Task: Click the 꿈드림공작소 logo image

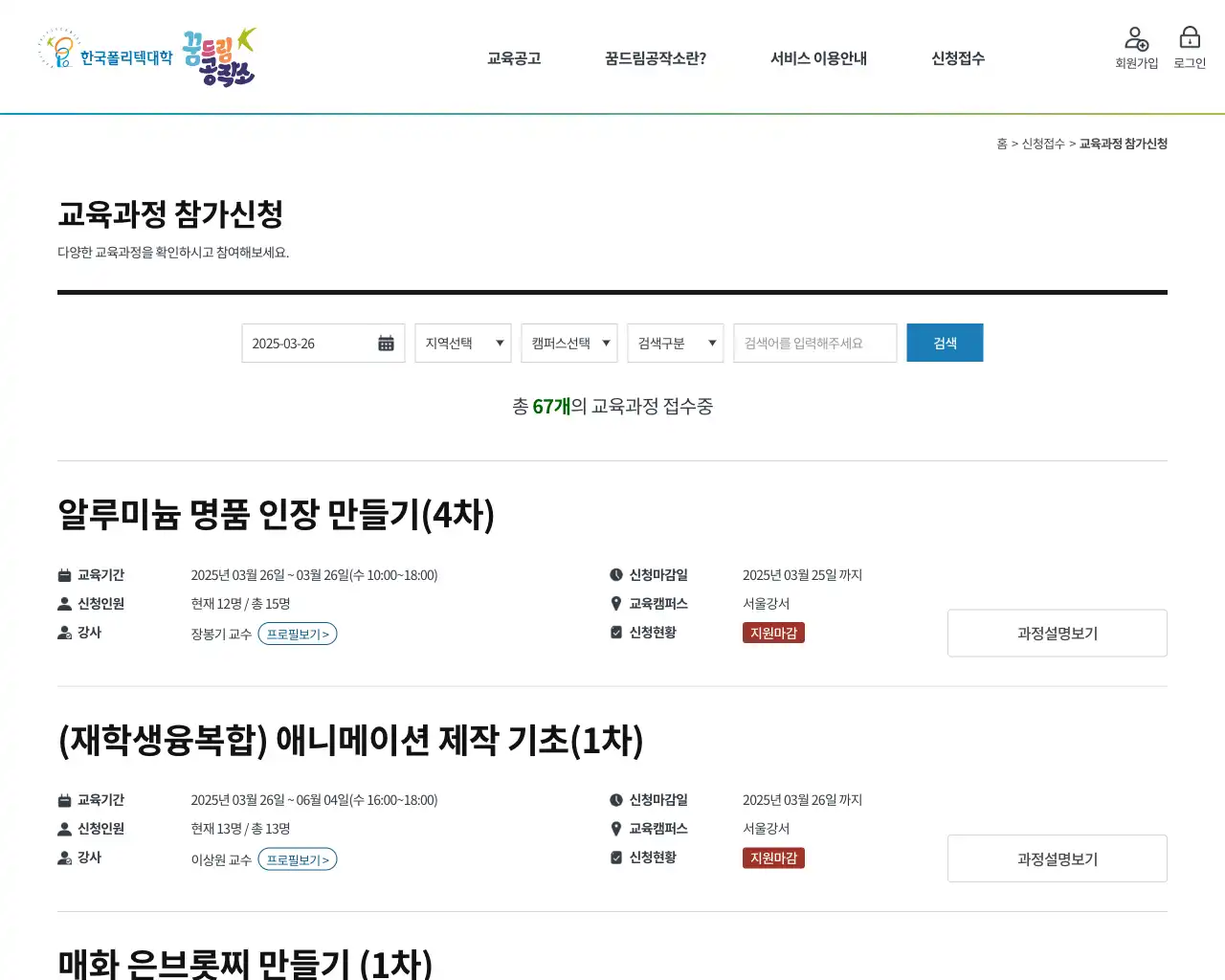Action: pos(219,57)
